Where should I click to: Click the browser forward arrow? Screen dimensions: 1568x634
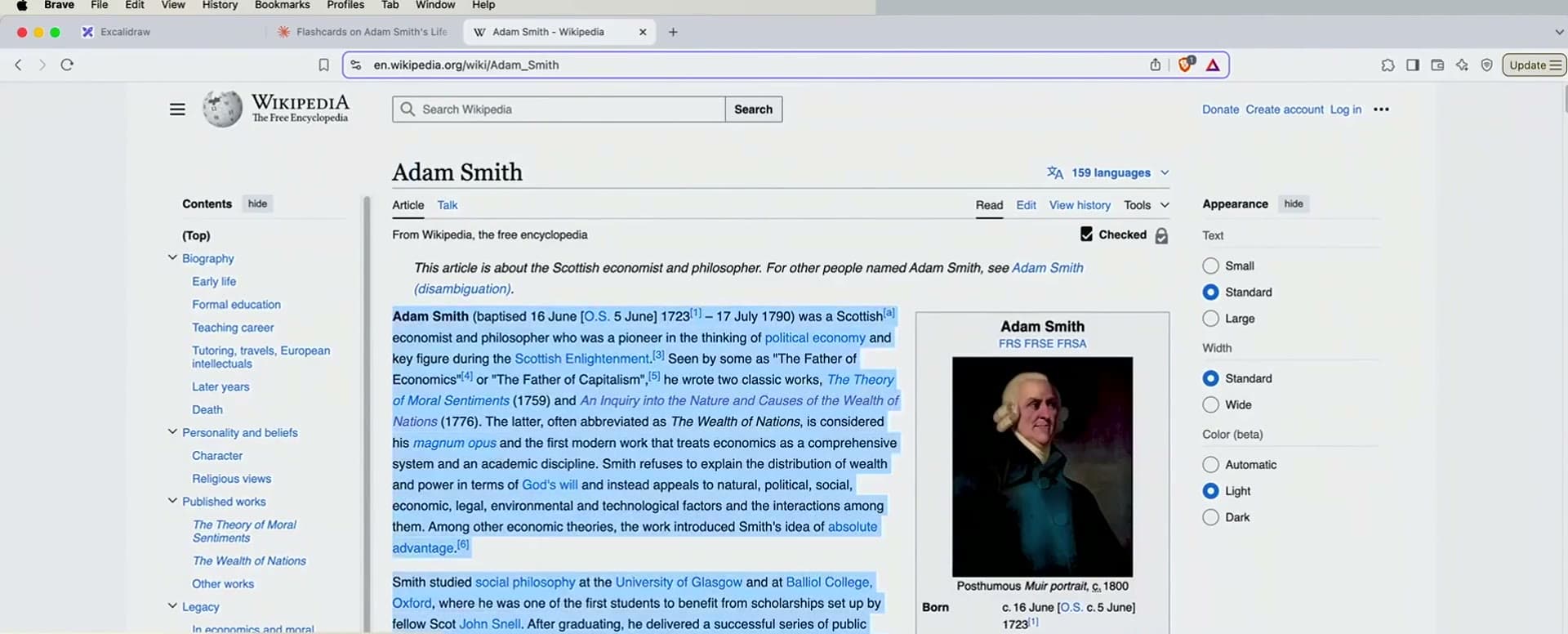pos(42,65)
